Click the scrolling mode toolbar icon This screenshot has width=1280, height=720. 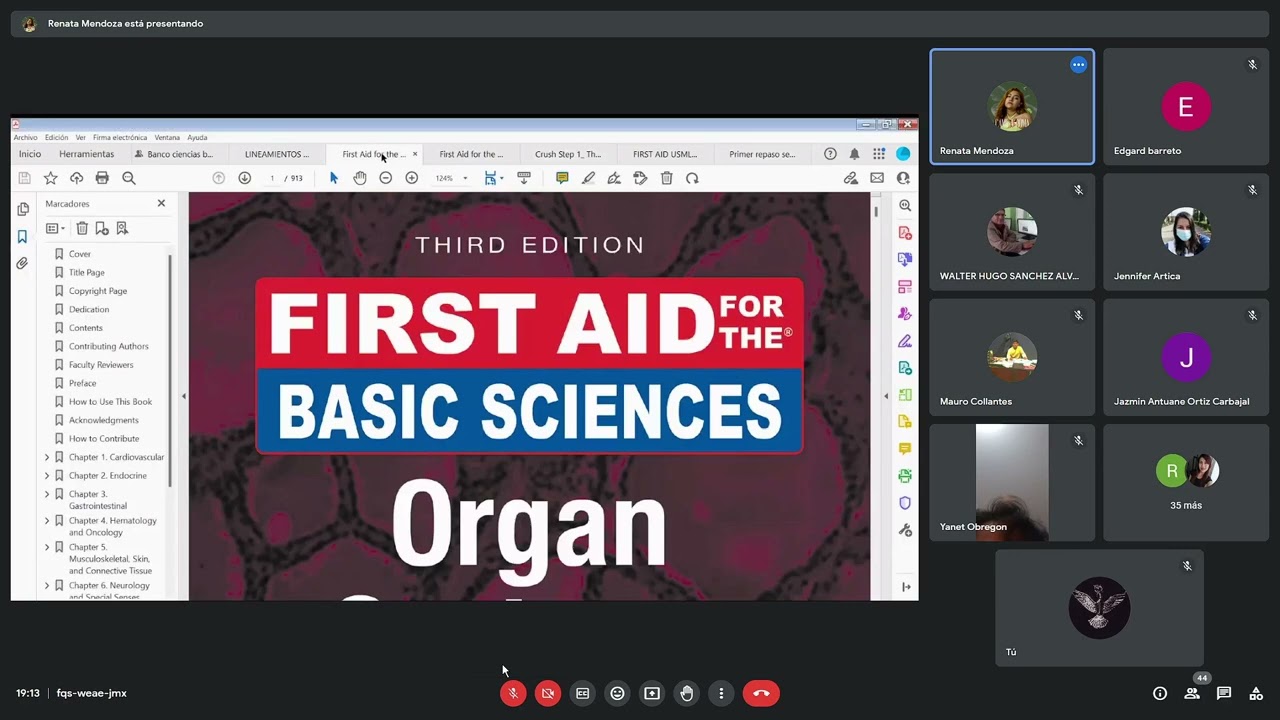[x=523, y=178]
